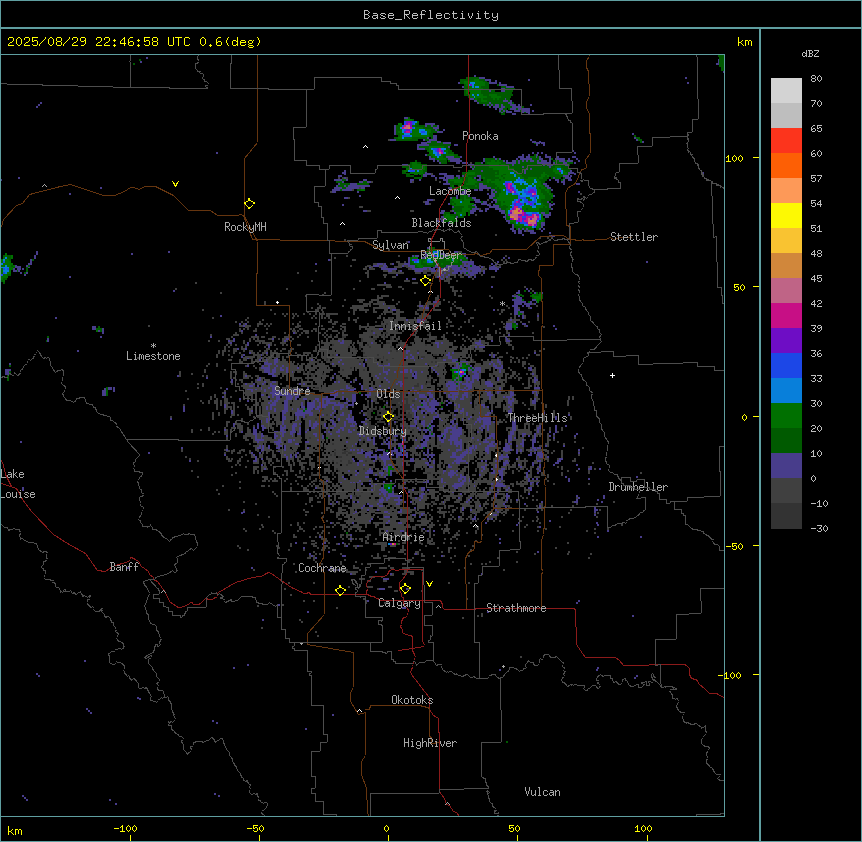Click the Limestone label
The height and width of the screenshot is (842, 862).
tap(153, 356)
